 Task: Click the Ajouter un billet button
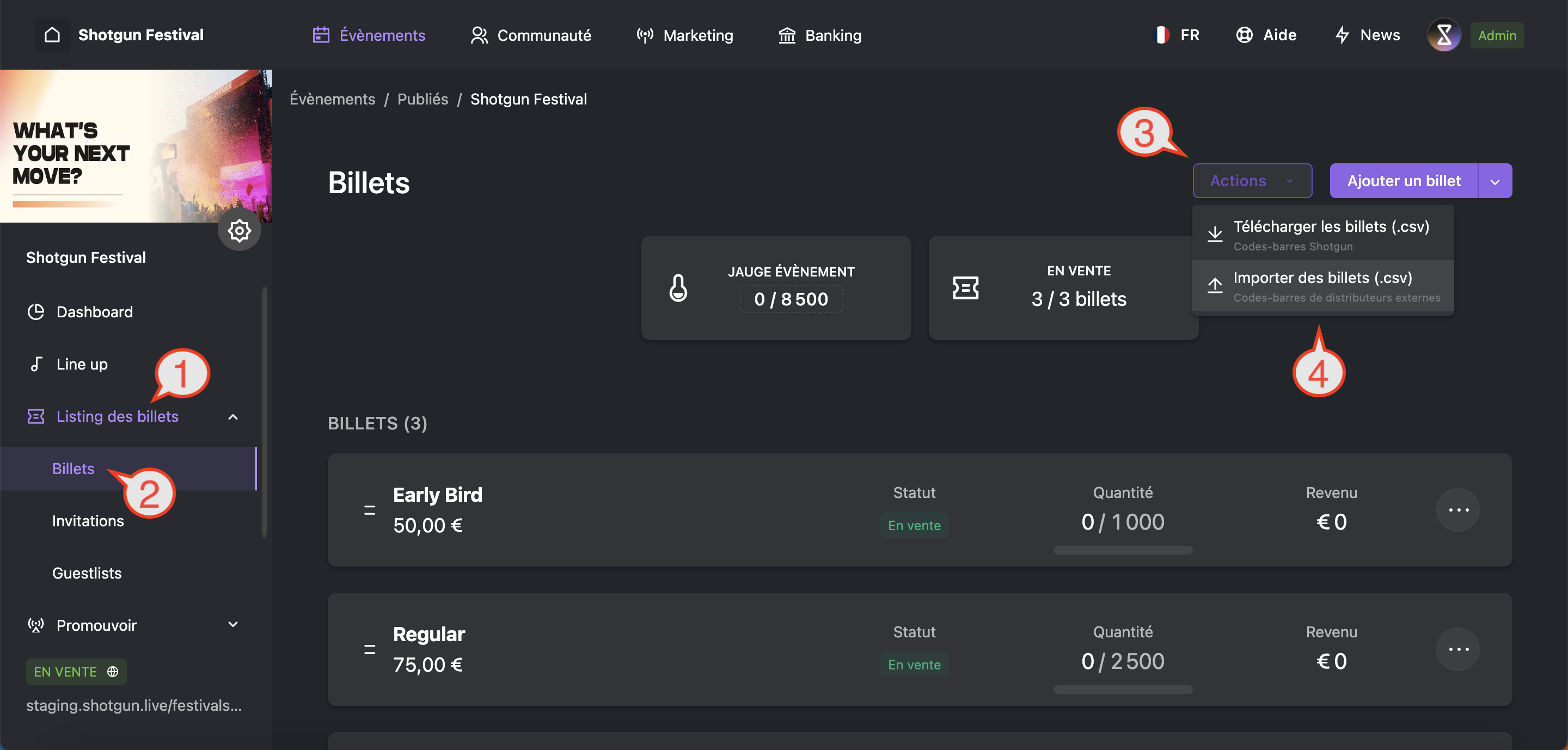(1404, 181)
